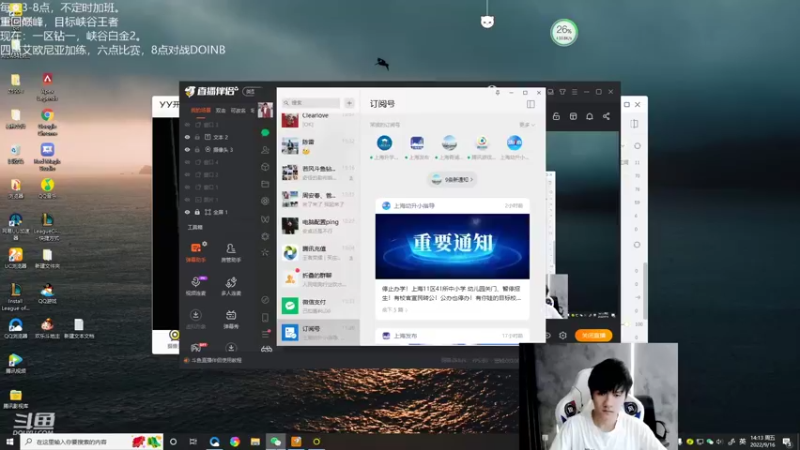Image resolution: width=800 pixels, height=450 pixels.
Task: Toggle preview eye beside 直播伴侣 settings gear
Action: tap(547, 335)
